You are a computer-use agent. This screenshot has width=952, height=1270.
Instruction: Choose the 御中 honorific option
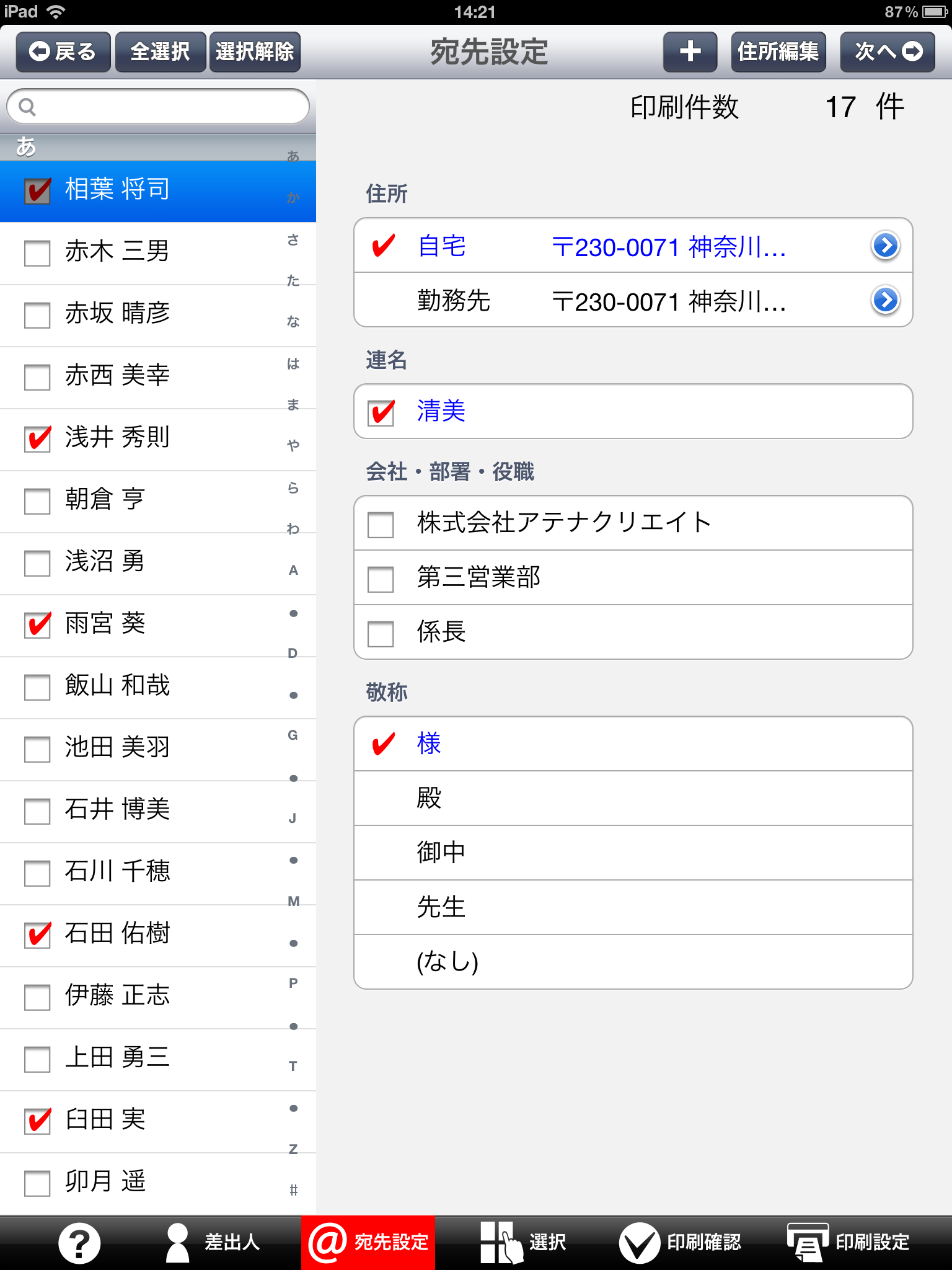[x=632, y=853]
